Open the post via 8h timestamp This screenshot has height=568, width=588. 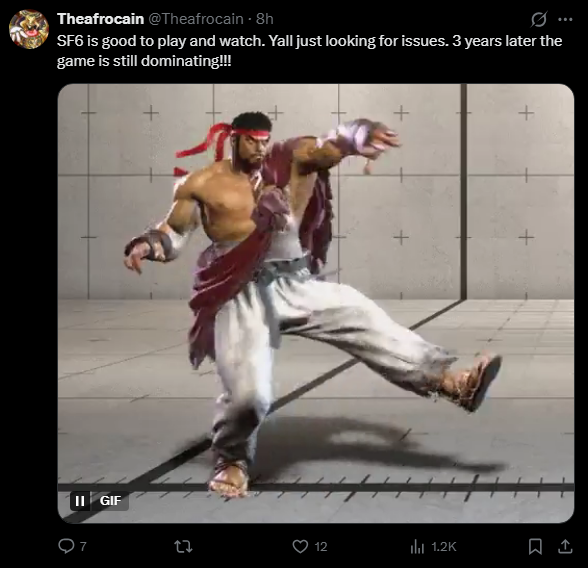[265, 19]
